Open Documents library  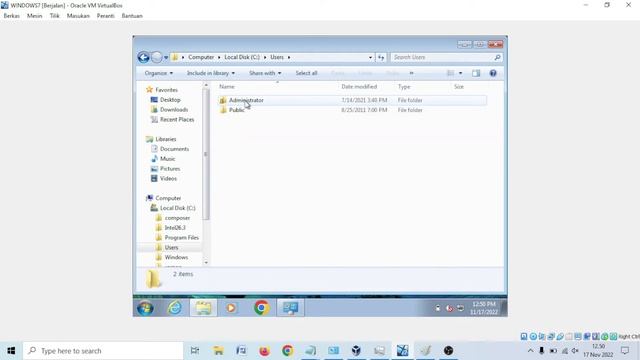pyautogui.click(x=174, y=149)
